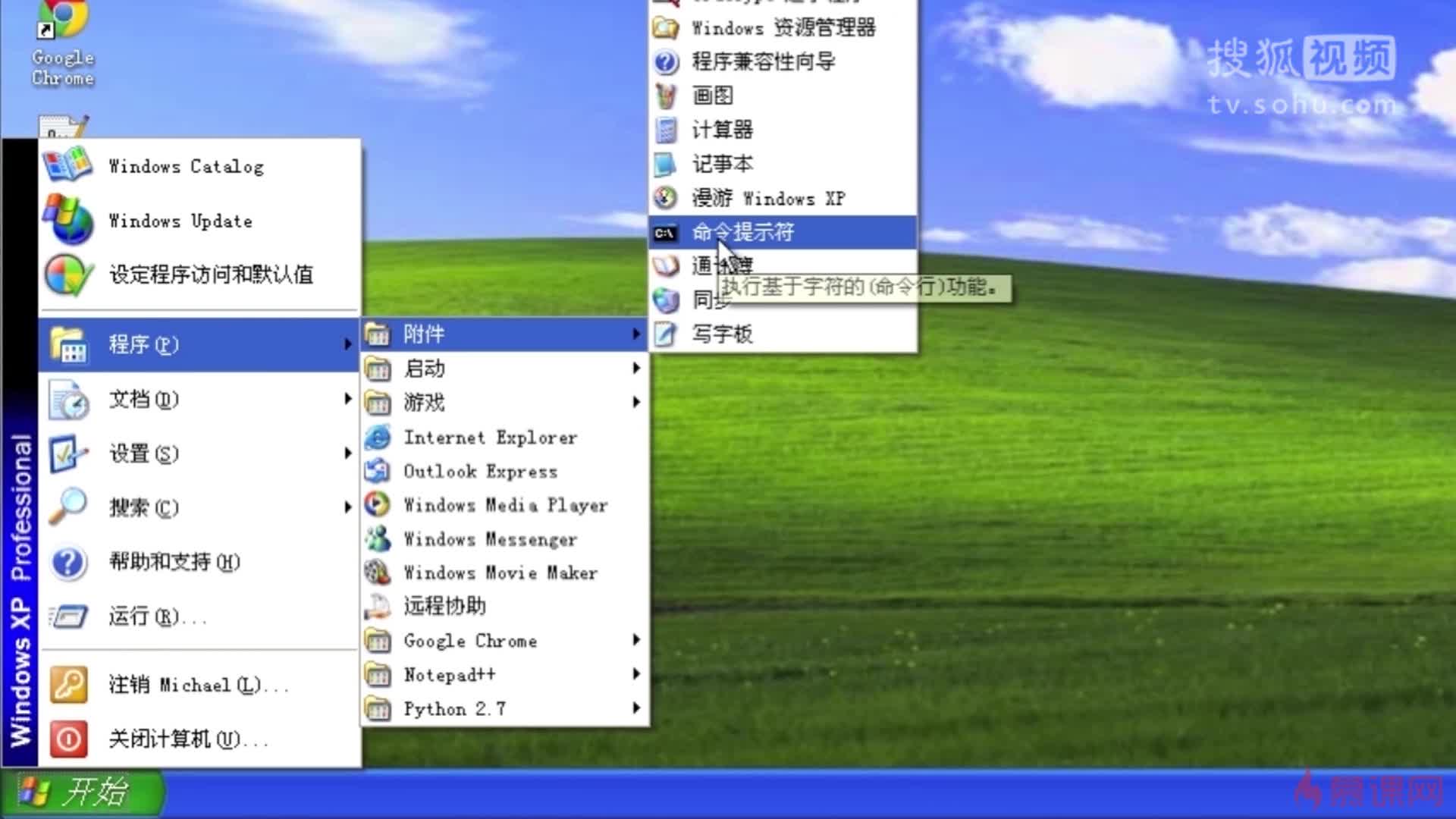Screen dimensions: 1456x819
Task: Click the 搜索(C) magnifier icon
Action: coord(68,507)
